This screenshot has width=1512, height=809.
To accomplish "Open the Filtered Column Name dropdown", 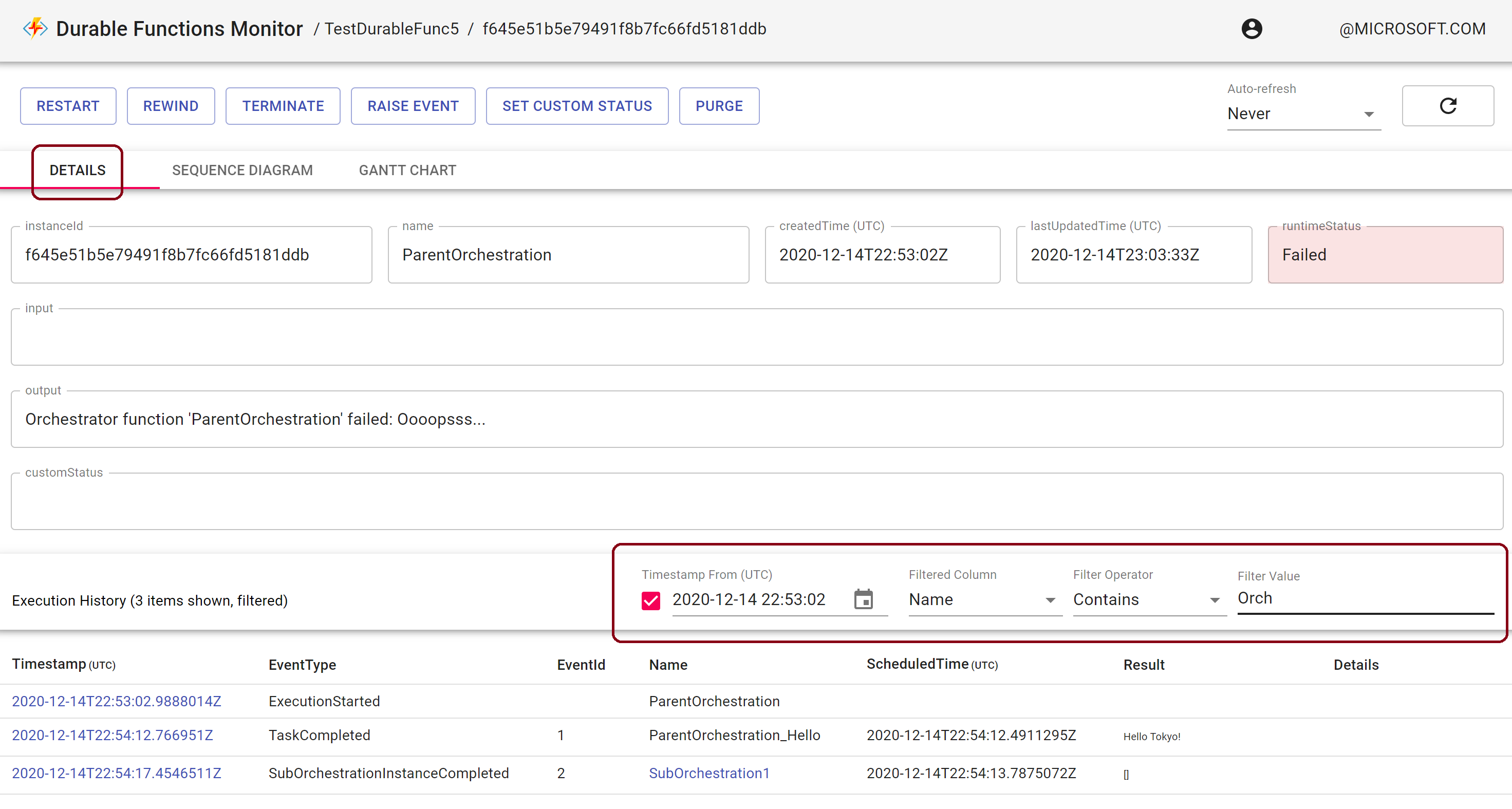I will tap(984, 599).
